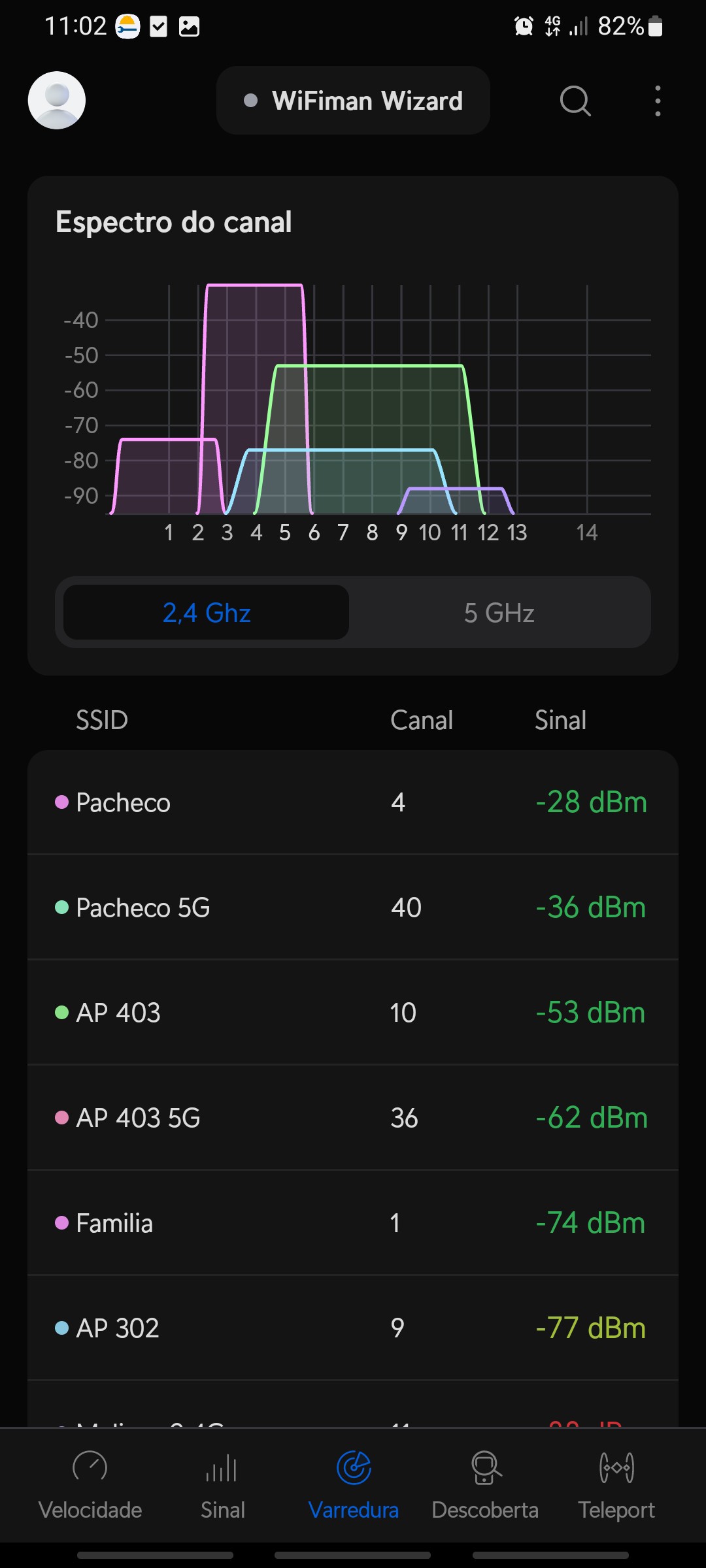This screenshot has height=1568, width=706.
Task: Tap the Descoberta device search icon
Action: tap(485, 1467)
